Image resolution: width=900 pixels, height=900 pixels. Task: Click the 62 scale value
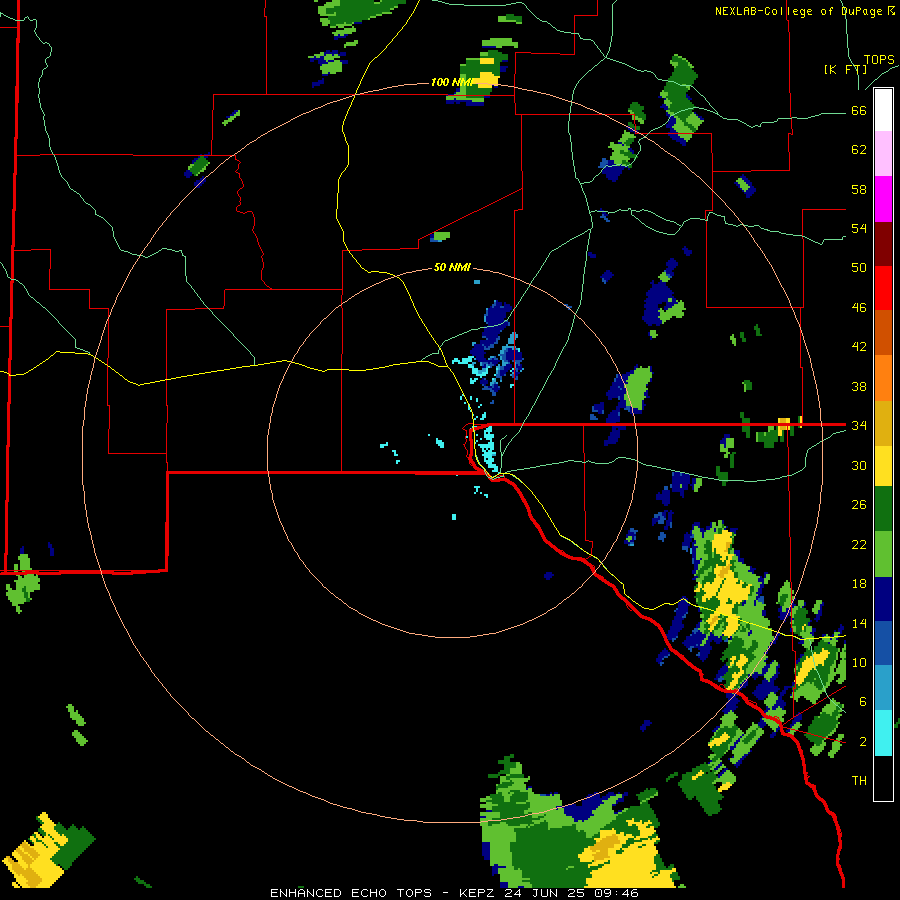pos(859,150)
